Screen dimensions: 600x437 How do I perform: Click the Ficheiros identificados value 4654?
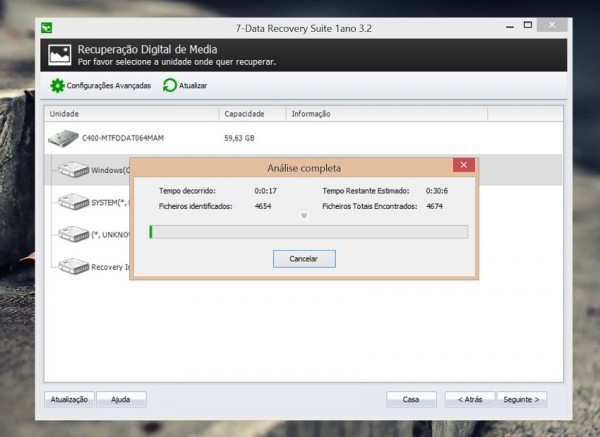263,206
